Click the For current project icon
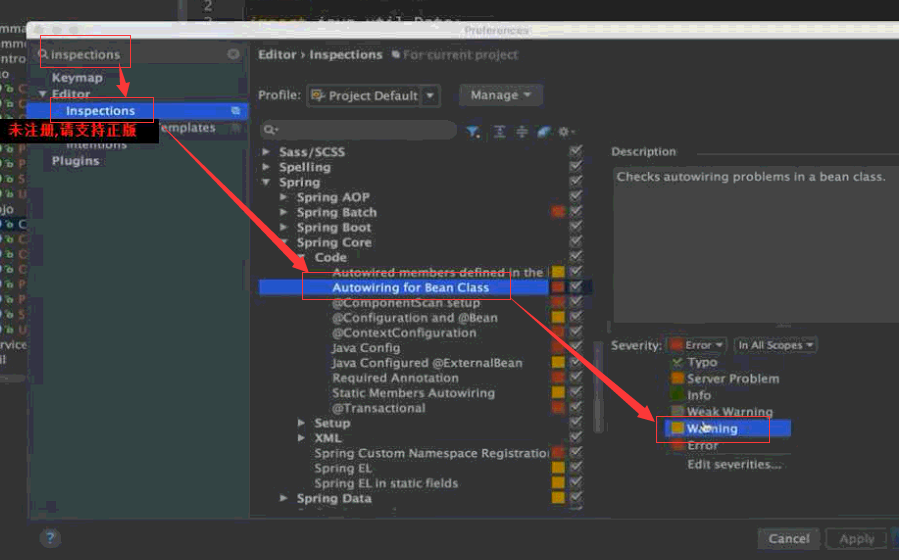Image resolution: width=899 pixels, height=560 pixels. coord(396,54)
